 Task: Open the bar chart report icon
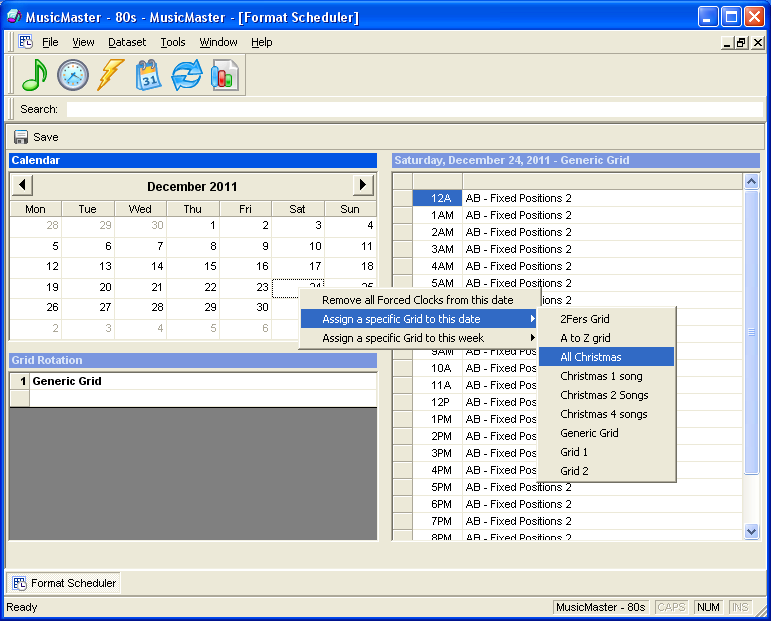(225, 75)
